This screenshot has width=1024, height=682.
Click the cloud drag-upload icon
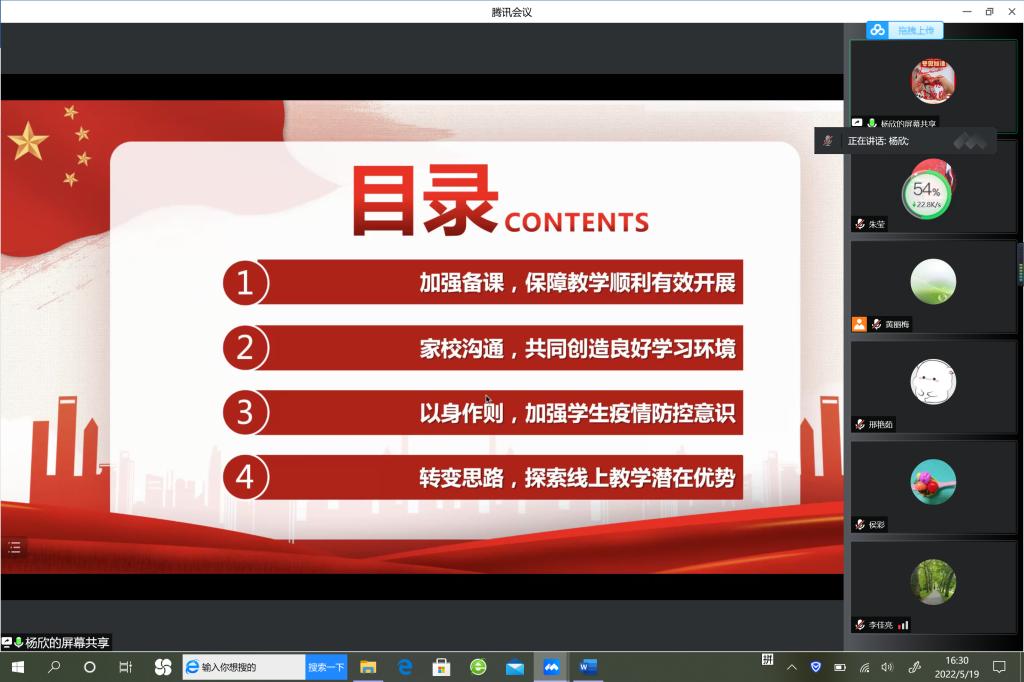tap(877, 30)
